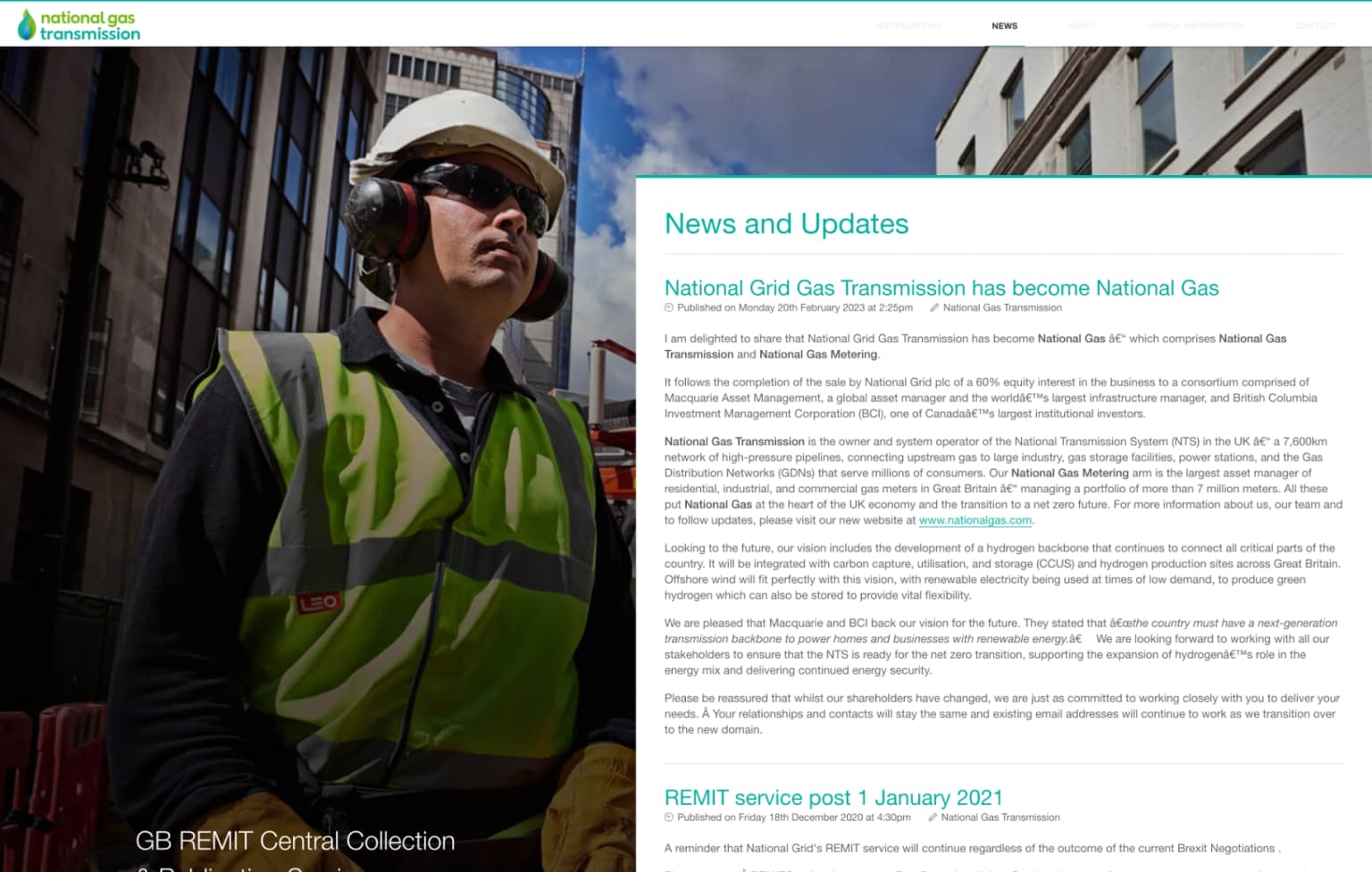Go to the About page
The width and height of the screenshot is (1372, 872).
(x=1083, y=26)
